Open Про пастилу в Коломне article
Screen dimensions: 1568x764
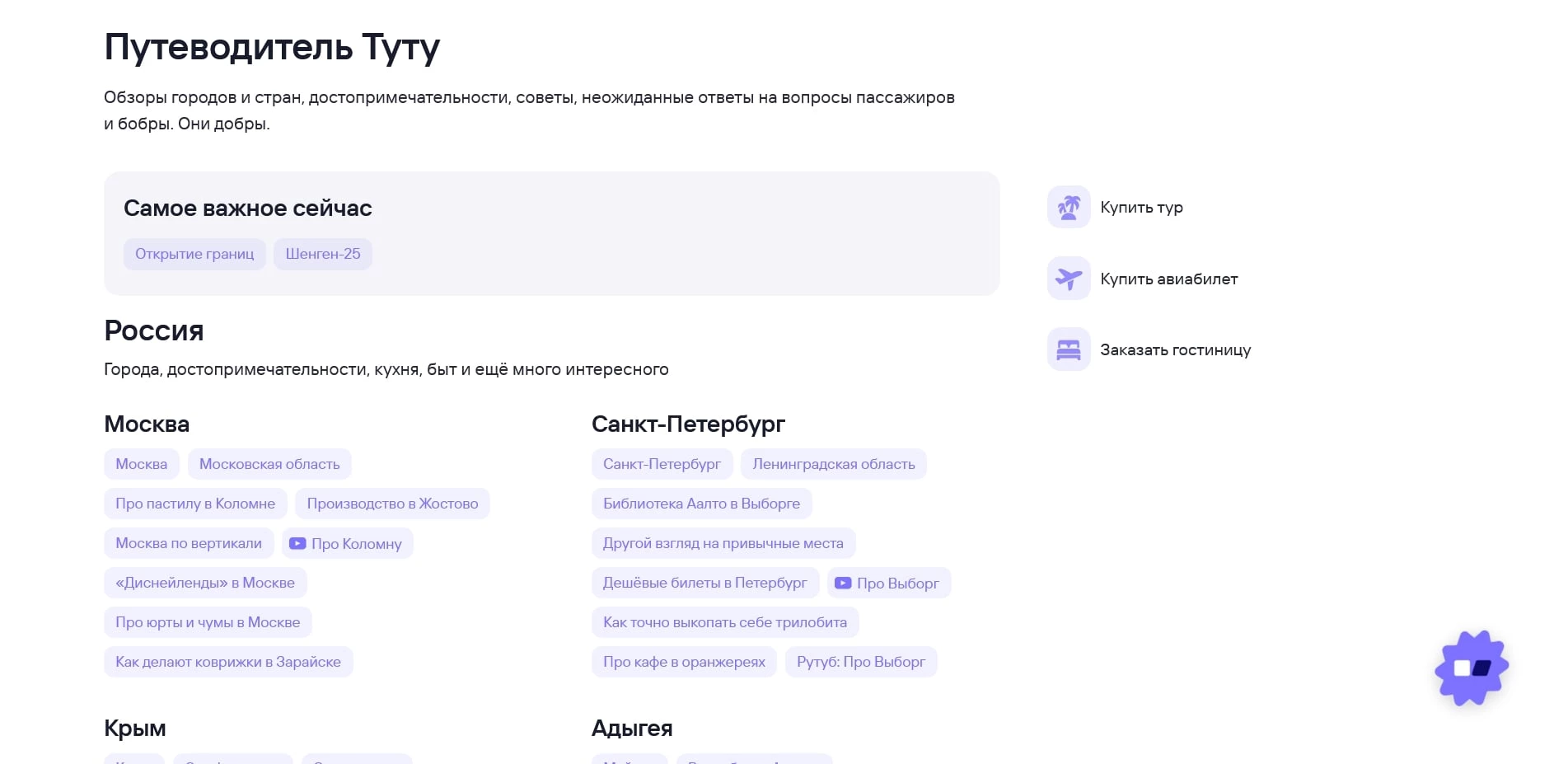tap(195, 504)
